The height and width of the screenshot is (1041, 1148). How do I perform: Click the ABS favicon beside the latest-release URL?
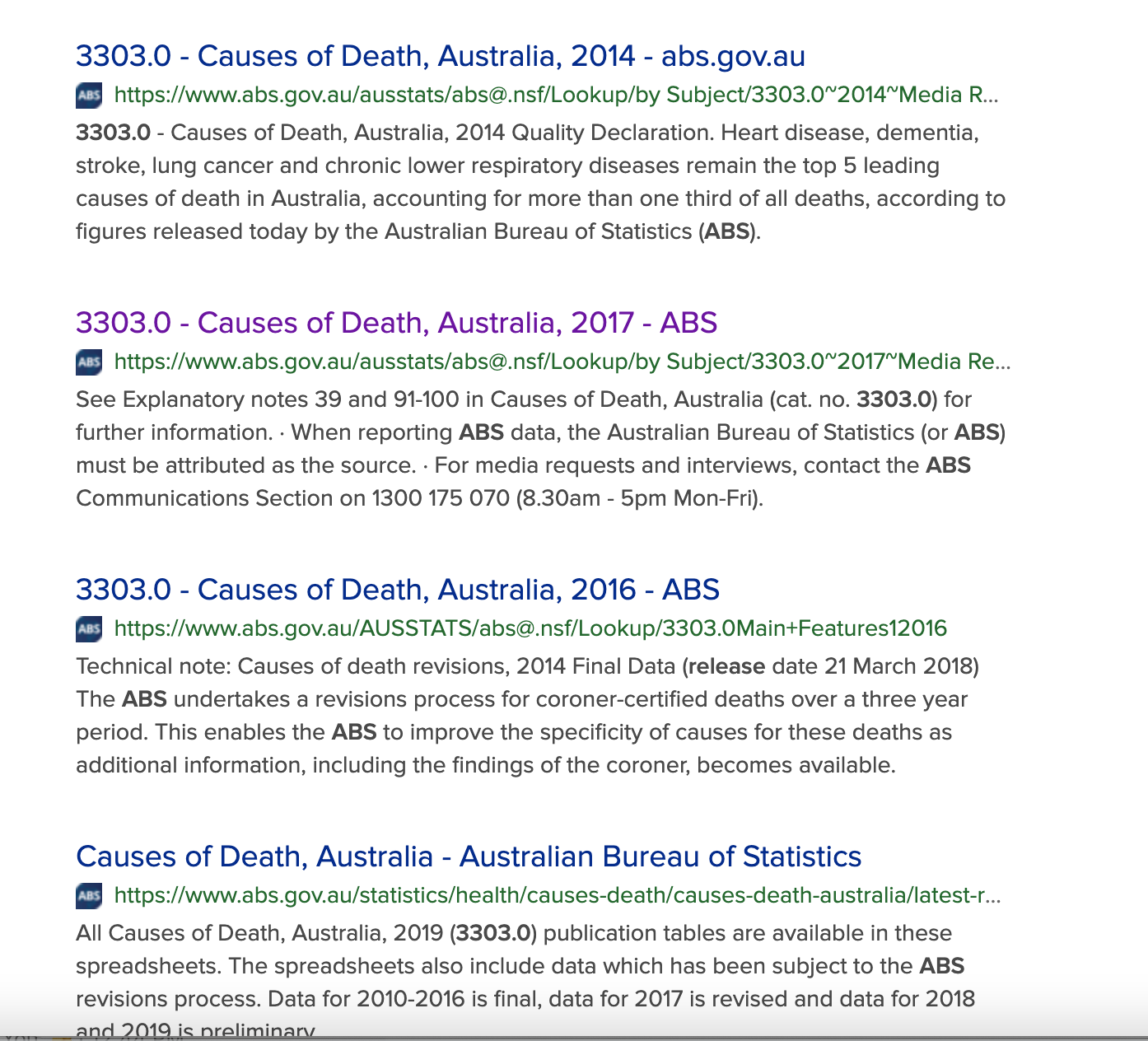point(89,896)
